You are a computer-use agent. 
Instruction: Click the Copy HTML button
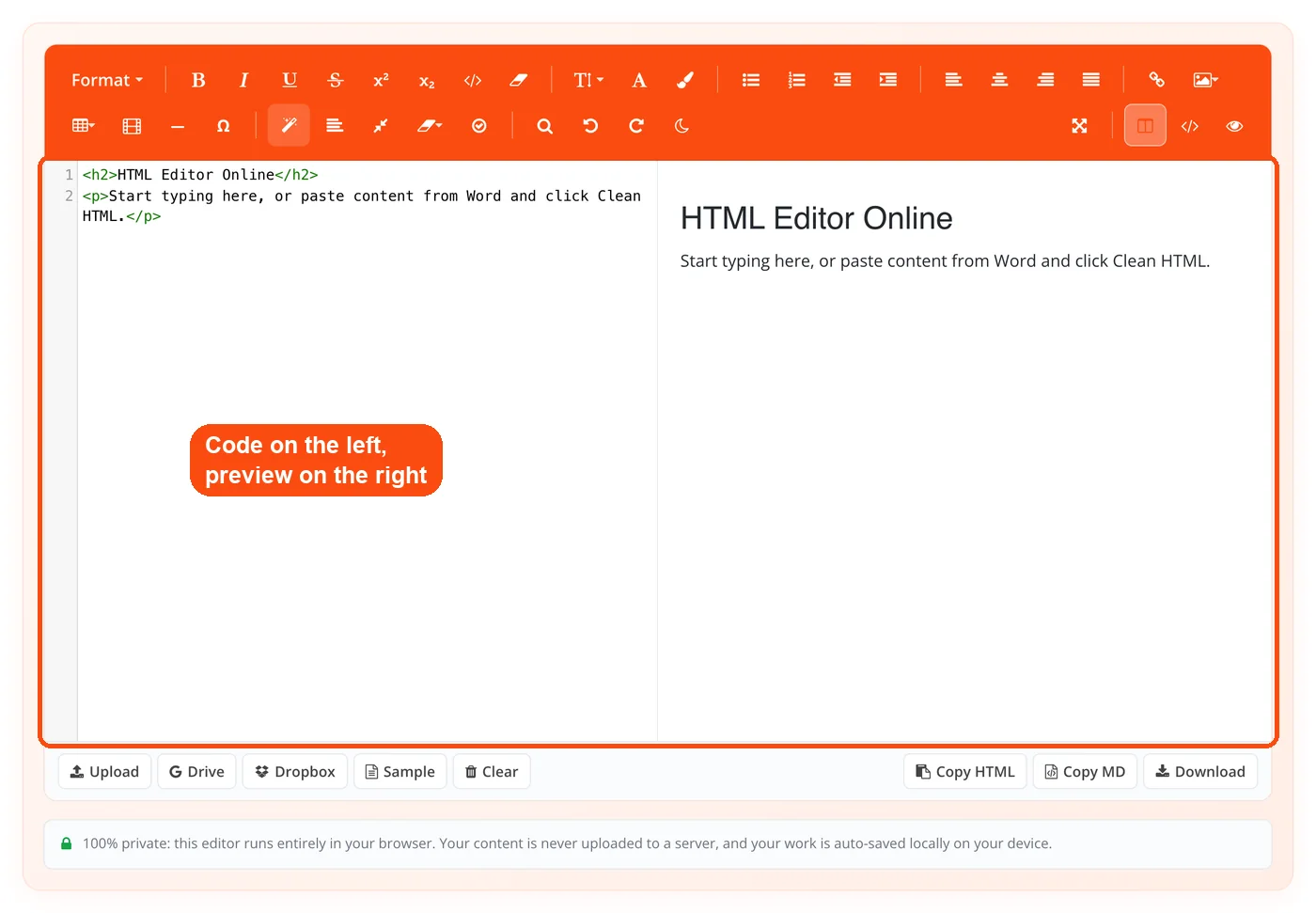tap(965, 772)
